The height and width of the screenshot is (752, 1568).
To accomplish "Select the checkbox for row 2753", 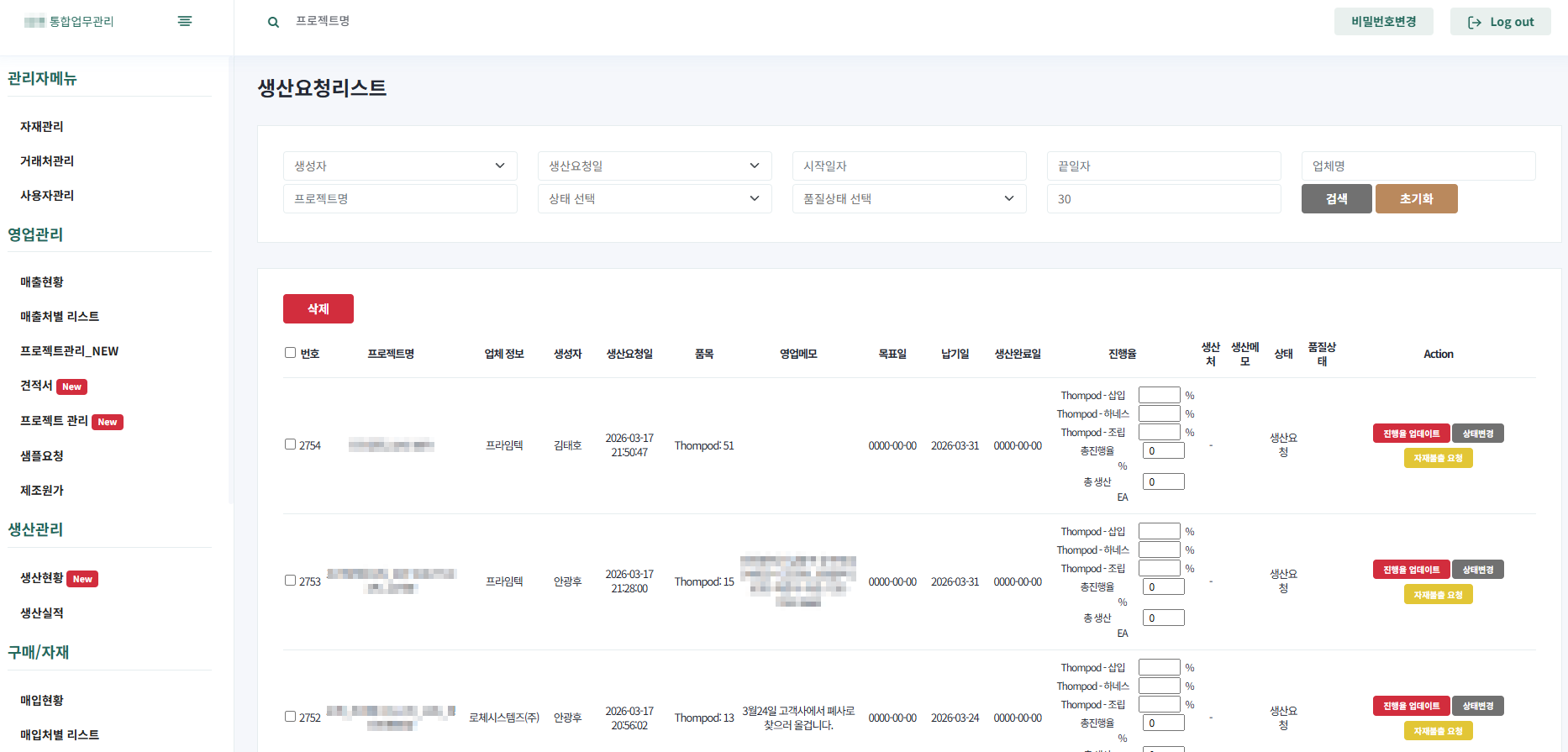I will tap(290, 581).
